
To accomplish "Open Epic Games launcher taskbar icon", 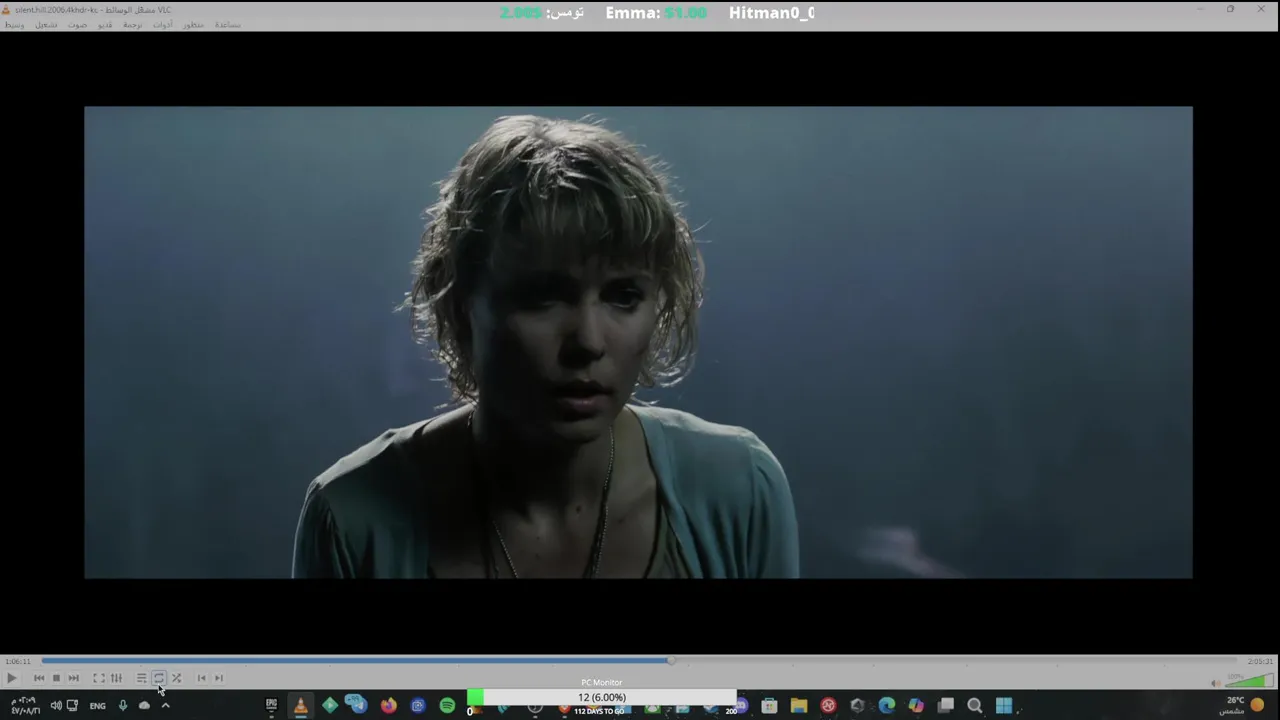I will [271, 705].
